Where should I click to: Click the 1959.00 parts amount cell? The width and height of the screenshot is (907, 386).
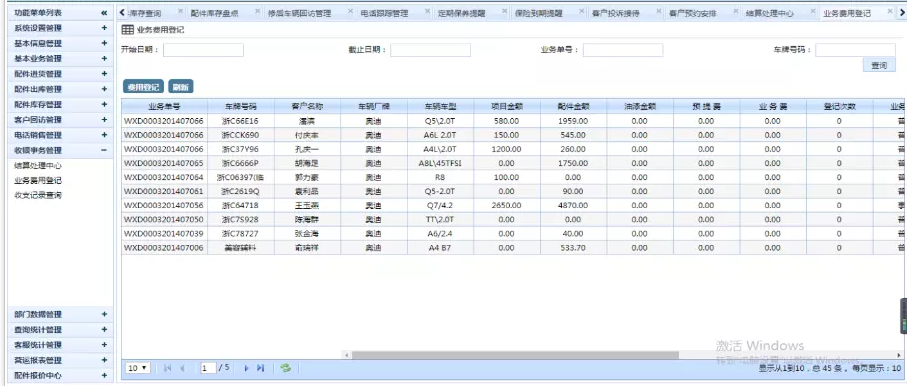coord(574,122)
